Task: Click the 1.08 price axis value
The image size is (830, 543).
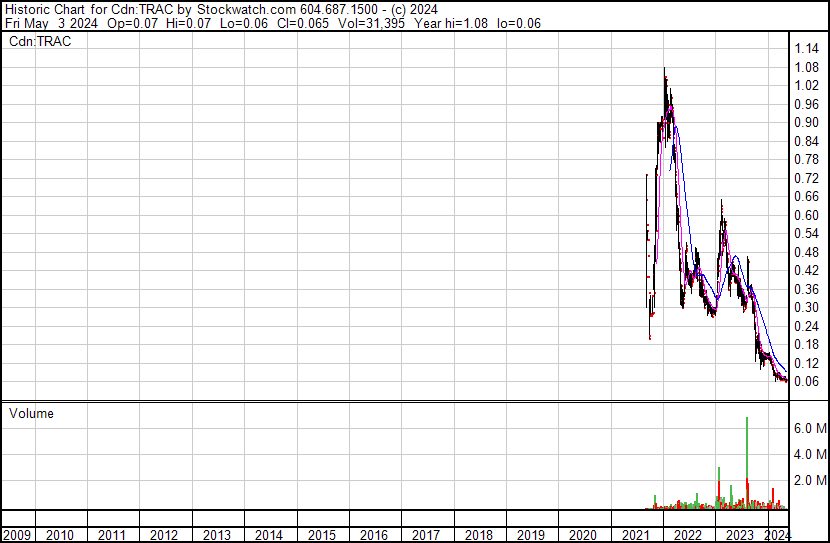Action: coord(807,67)
